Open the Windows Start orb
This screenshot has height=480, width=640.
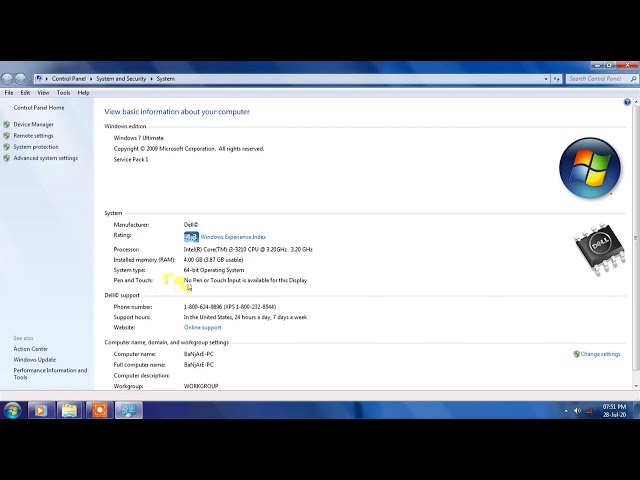click(x=13, y=410)
